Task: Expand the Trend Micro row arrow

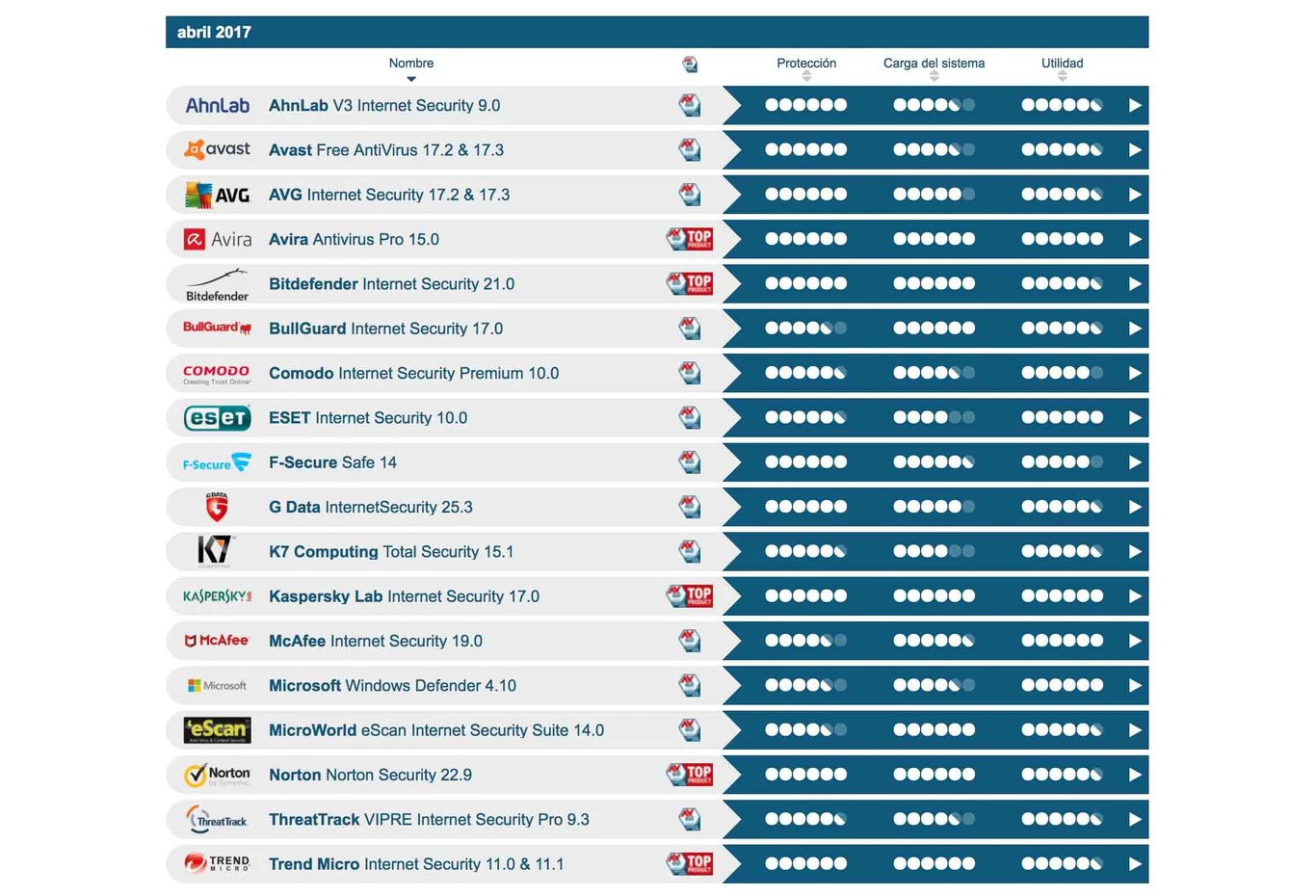Action: [1135, 864]
